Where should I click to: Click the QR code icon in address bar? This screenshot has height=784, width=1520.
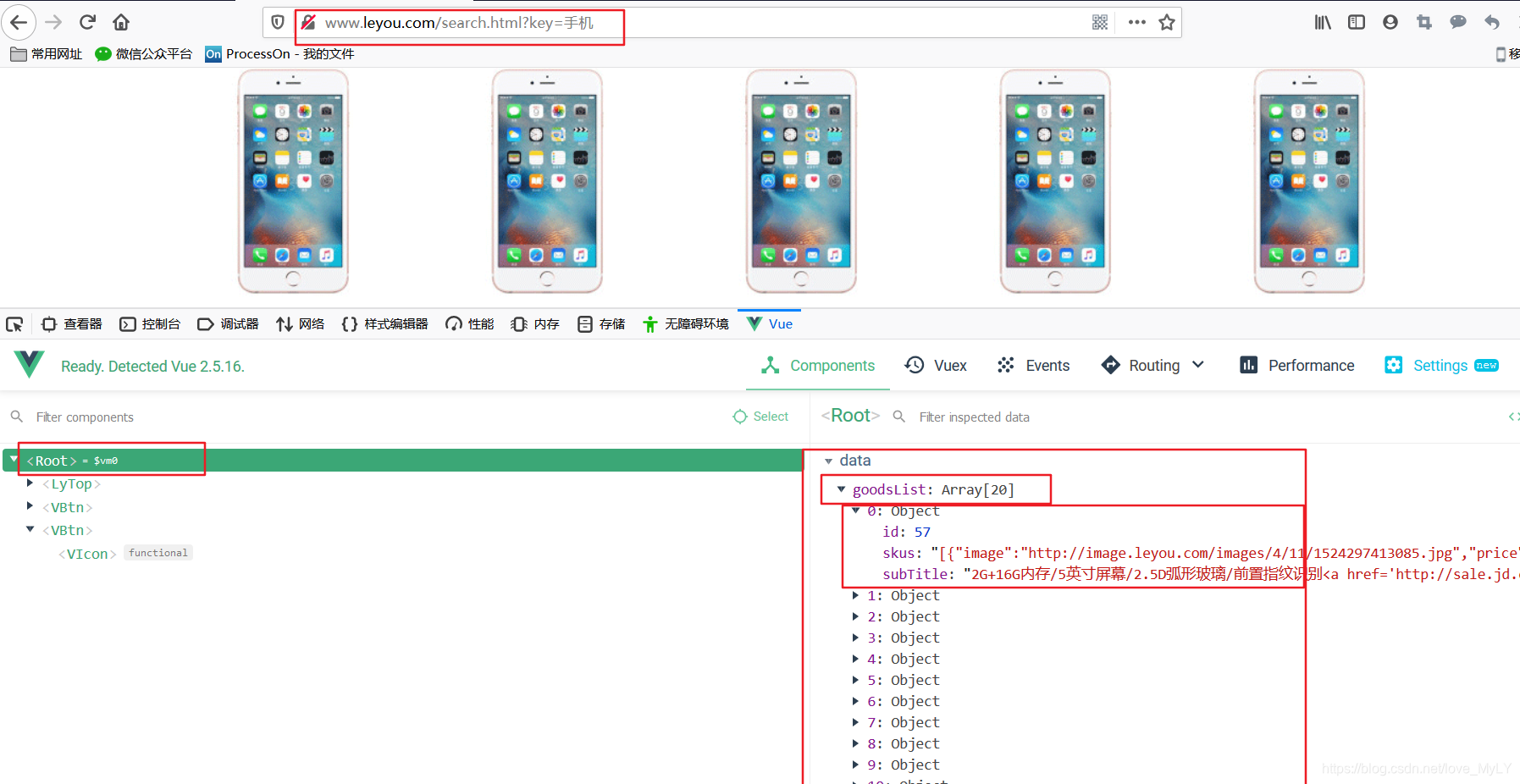pyautogui.click(x=1099, y=22)
